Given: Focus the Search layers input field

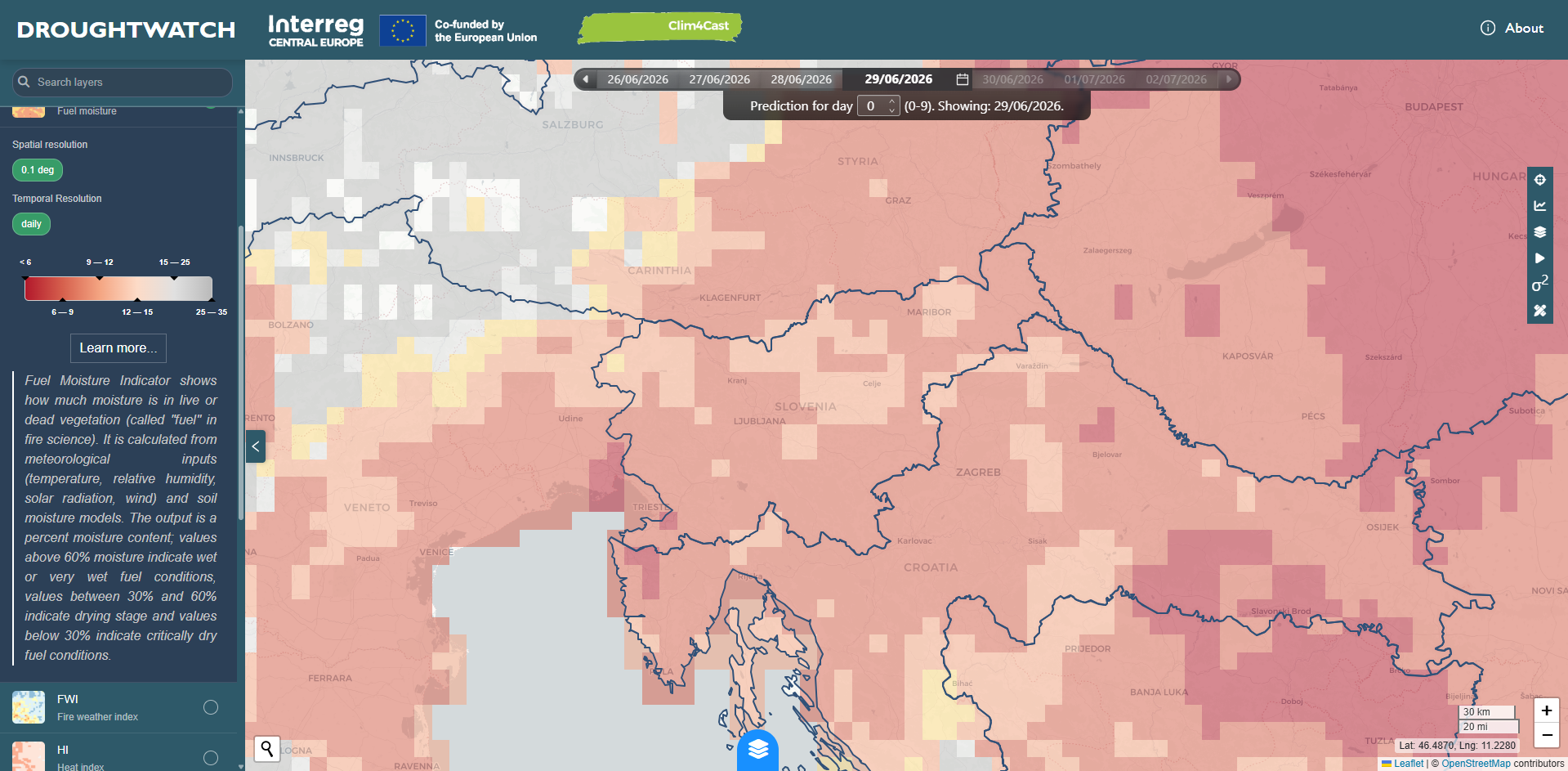Looking at the screenshot, I should click(123, 82).
